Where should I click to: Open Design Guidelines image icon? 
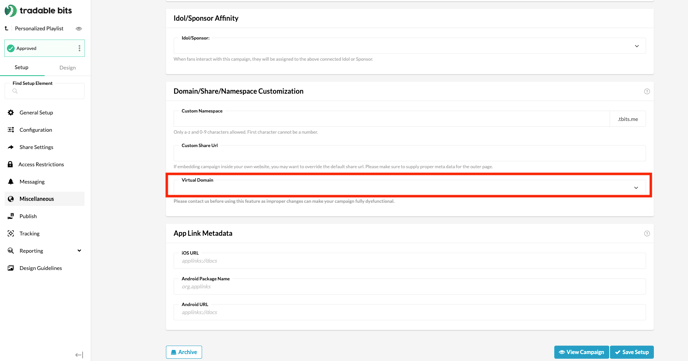coord(11,268)
